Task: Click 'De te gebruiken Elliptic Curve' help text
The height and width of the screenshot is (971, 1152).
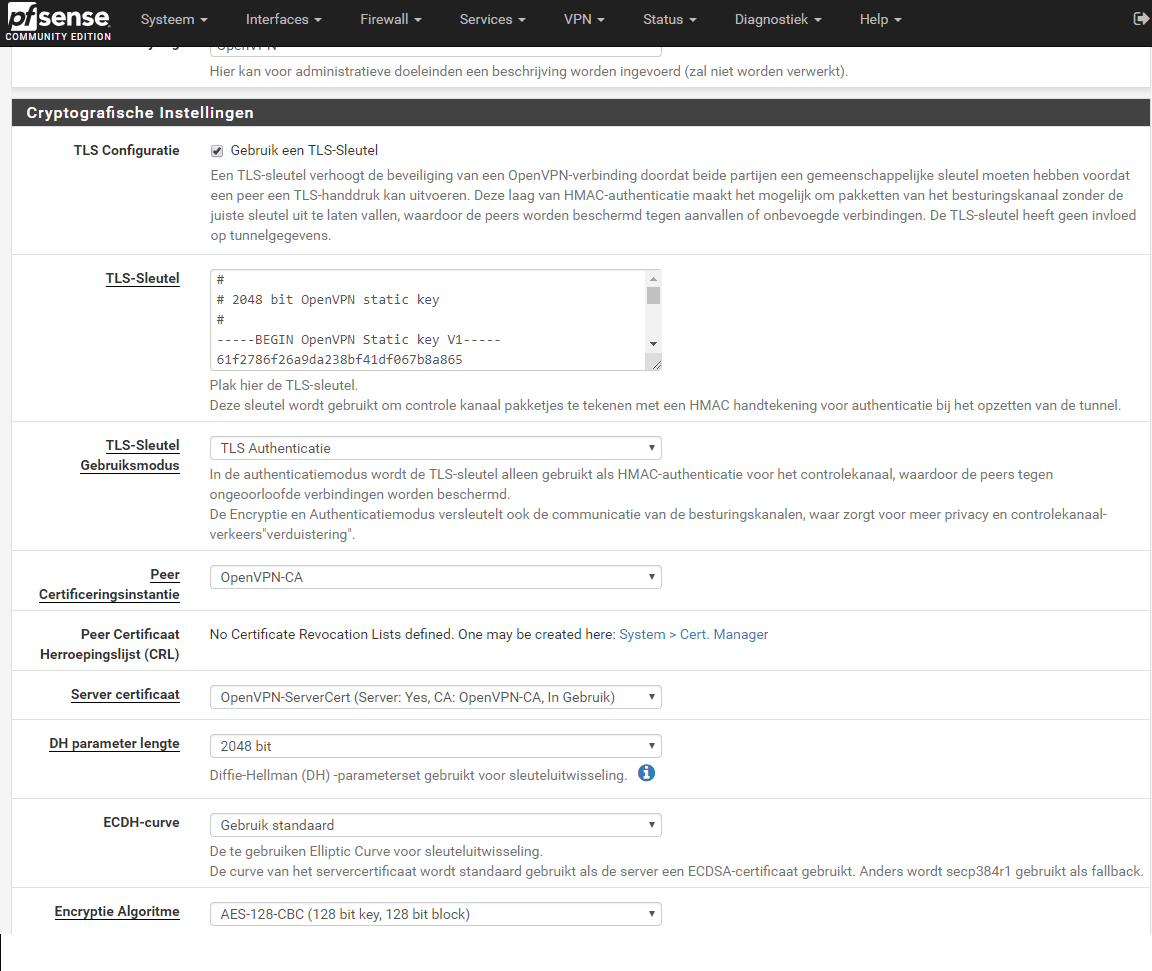Action: click(x=376, y=851)
